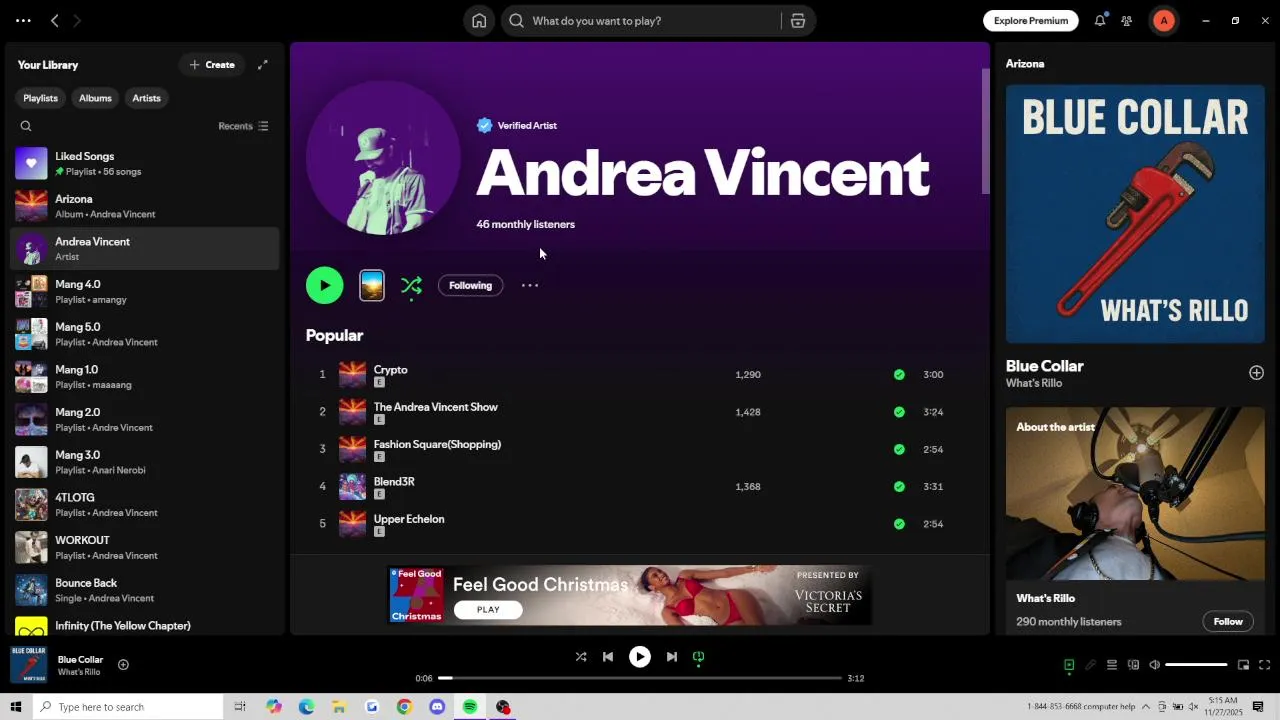1280x720 pixels.
Task: Add Blue Collar to library in right panel
Action: click(1256, 373)
